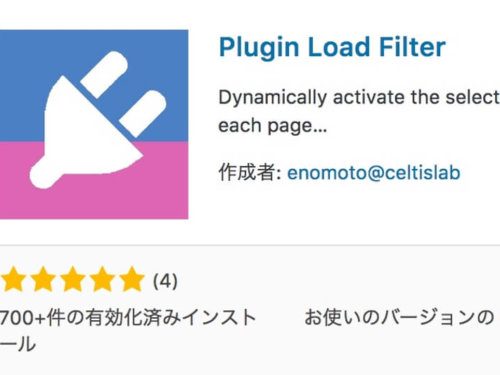Click the お使いのバージョンの compatibility text

[x=399, y=317]
